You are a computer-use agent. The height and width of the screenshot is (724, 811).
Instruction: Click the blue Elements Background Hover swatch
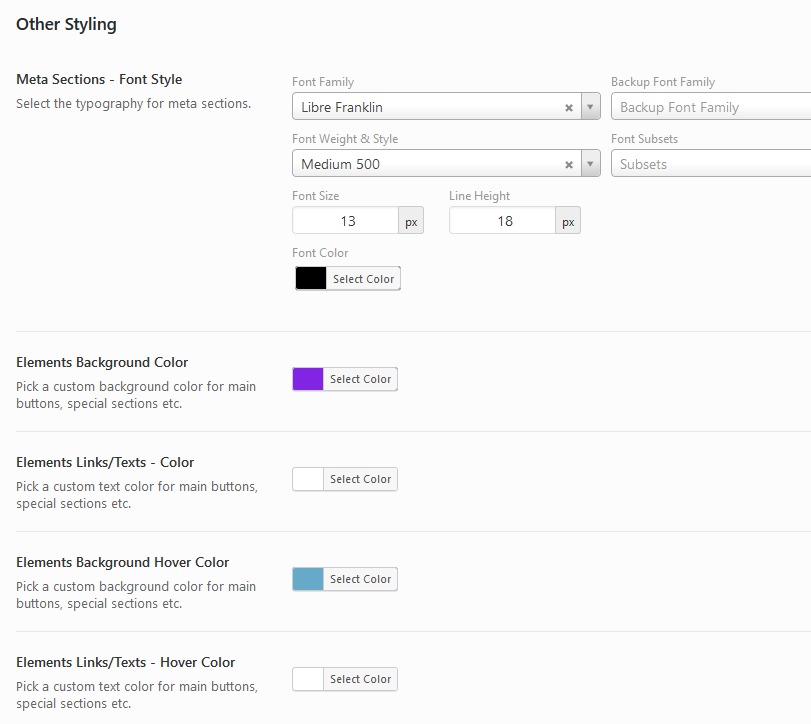click(308, 579)
